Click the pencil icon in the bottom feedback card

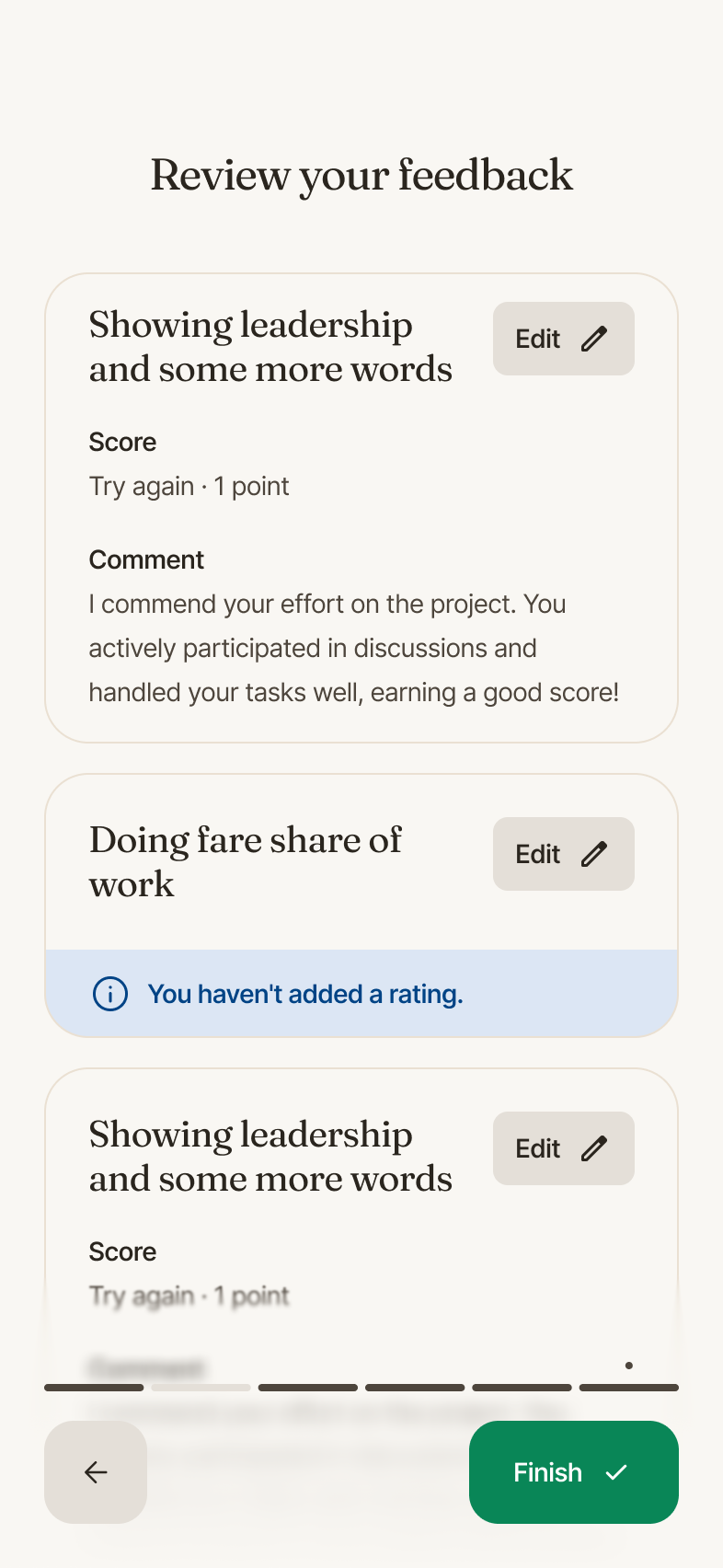(x=594, y=1148)
